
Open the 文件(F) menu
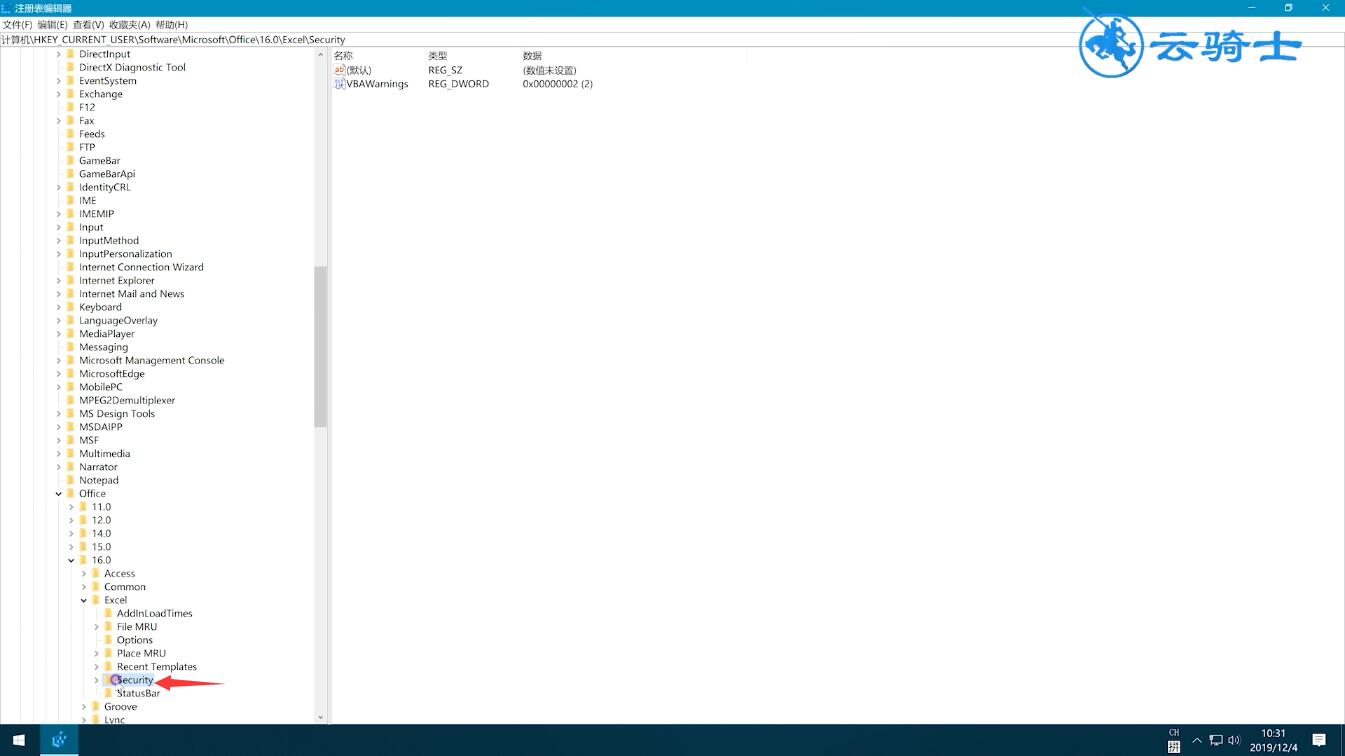(17, 25)
